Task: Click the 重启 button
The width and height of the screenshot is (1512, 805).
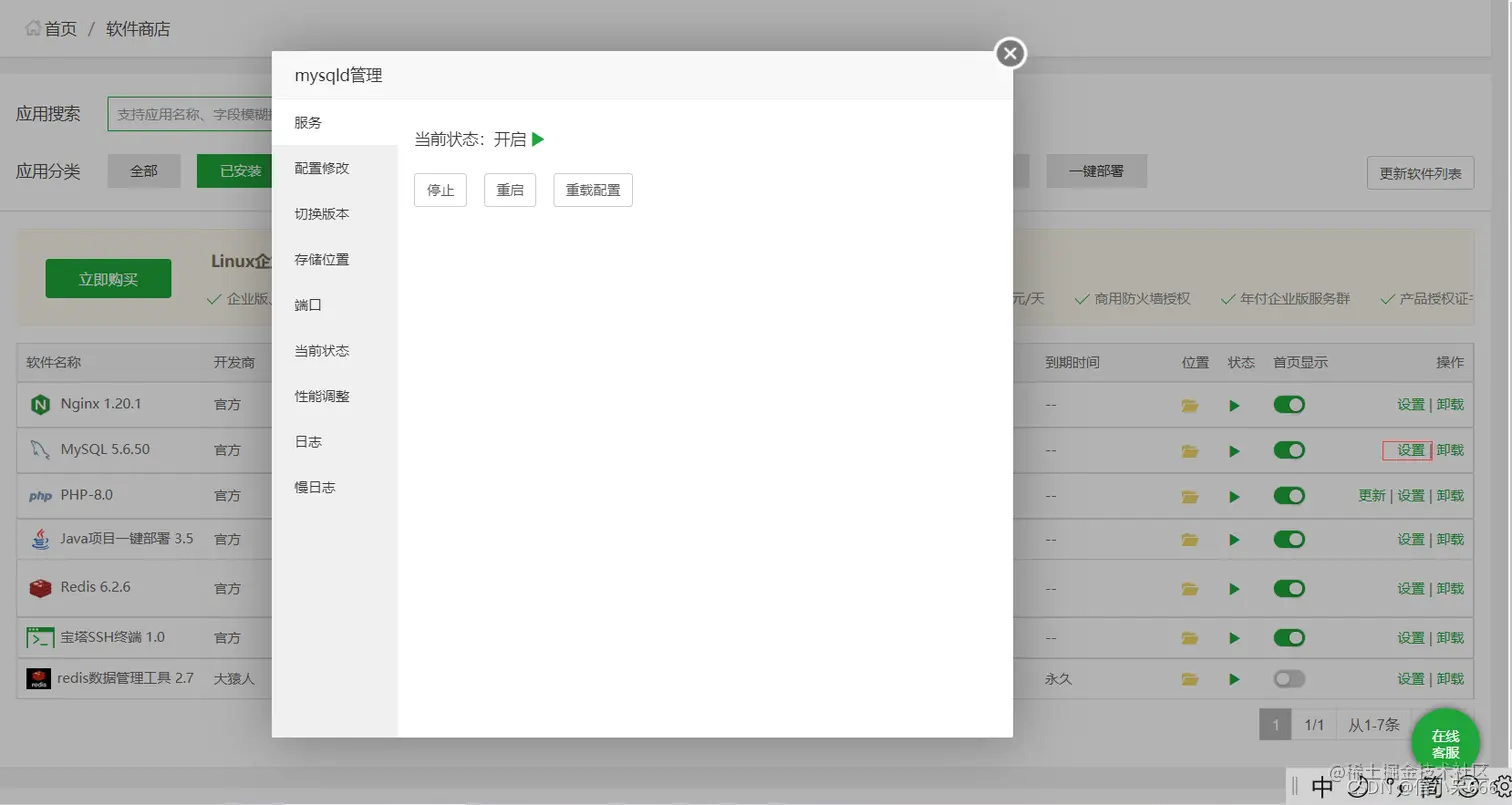Action: coord(510,190)
